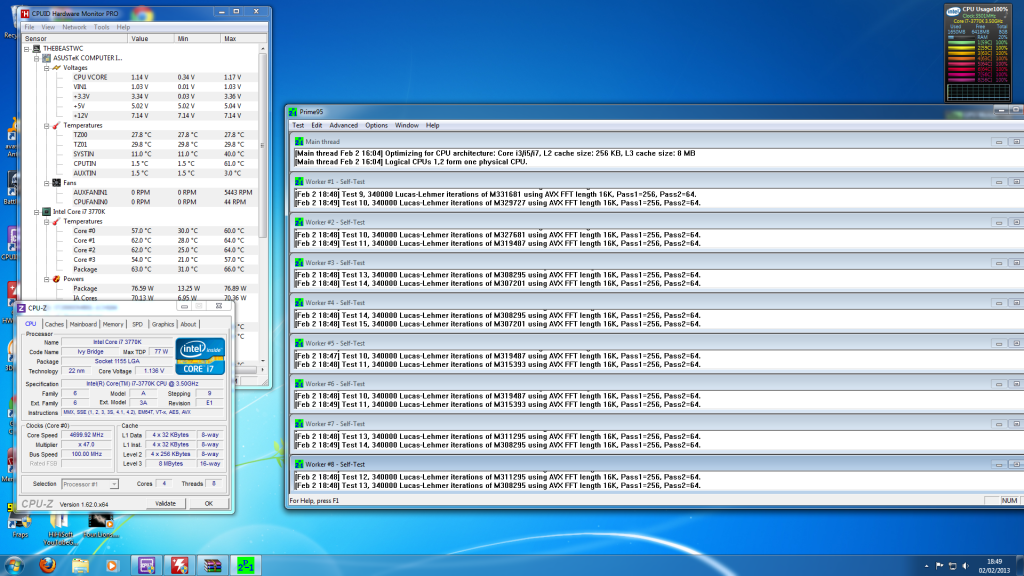This screenshot has height=576, width=1024.
Task: Switch to CPU-Z via its taskbar button
Action: click(x=146, y=565)
